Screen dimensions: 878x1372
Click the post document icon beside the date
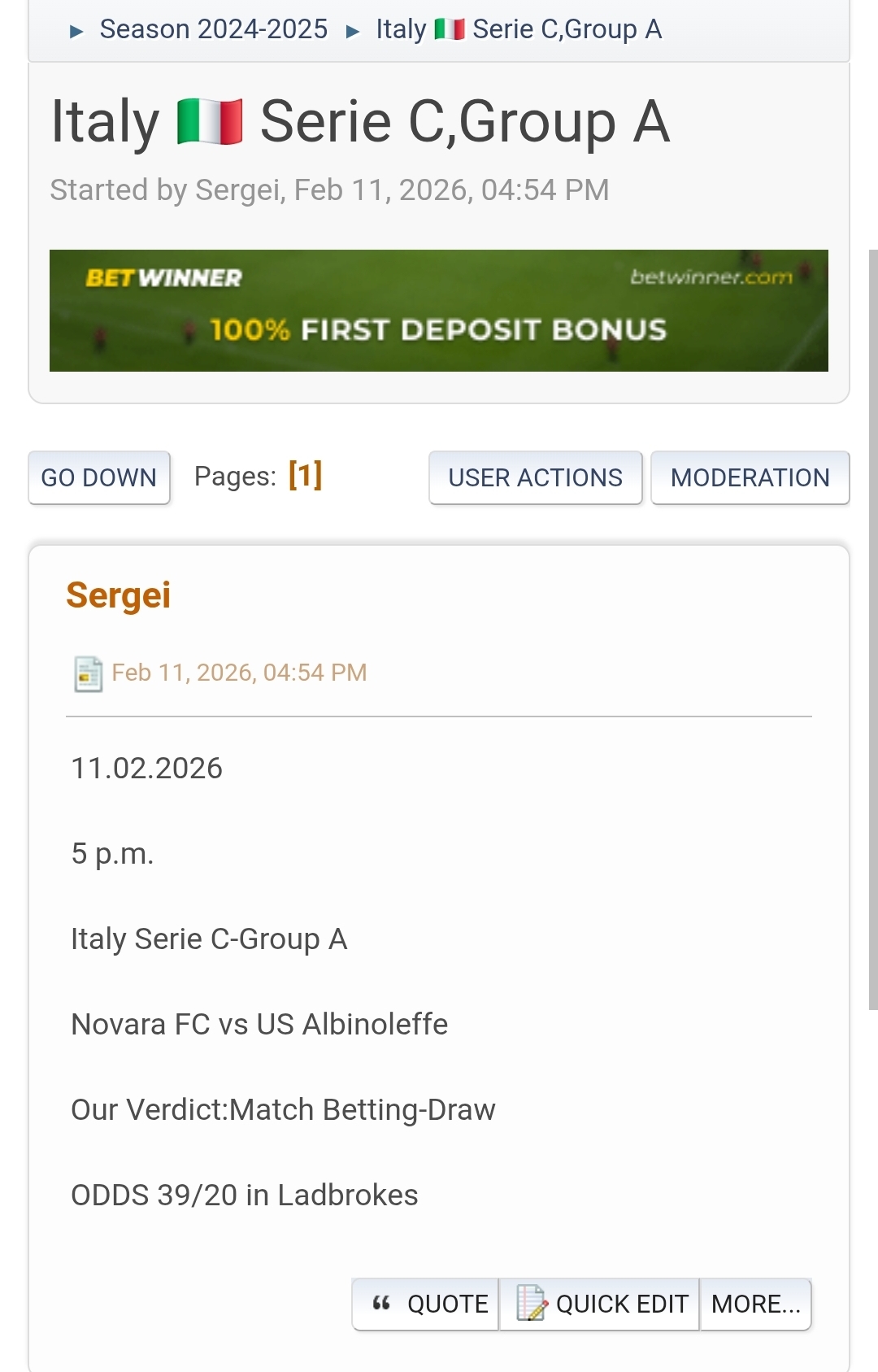pos(88,673)
